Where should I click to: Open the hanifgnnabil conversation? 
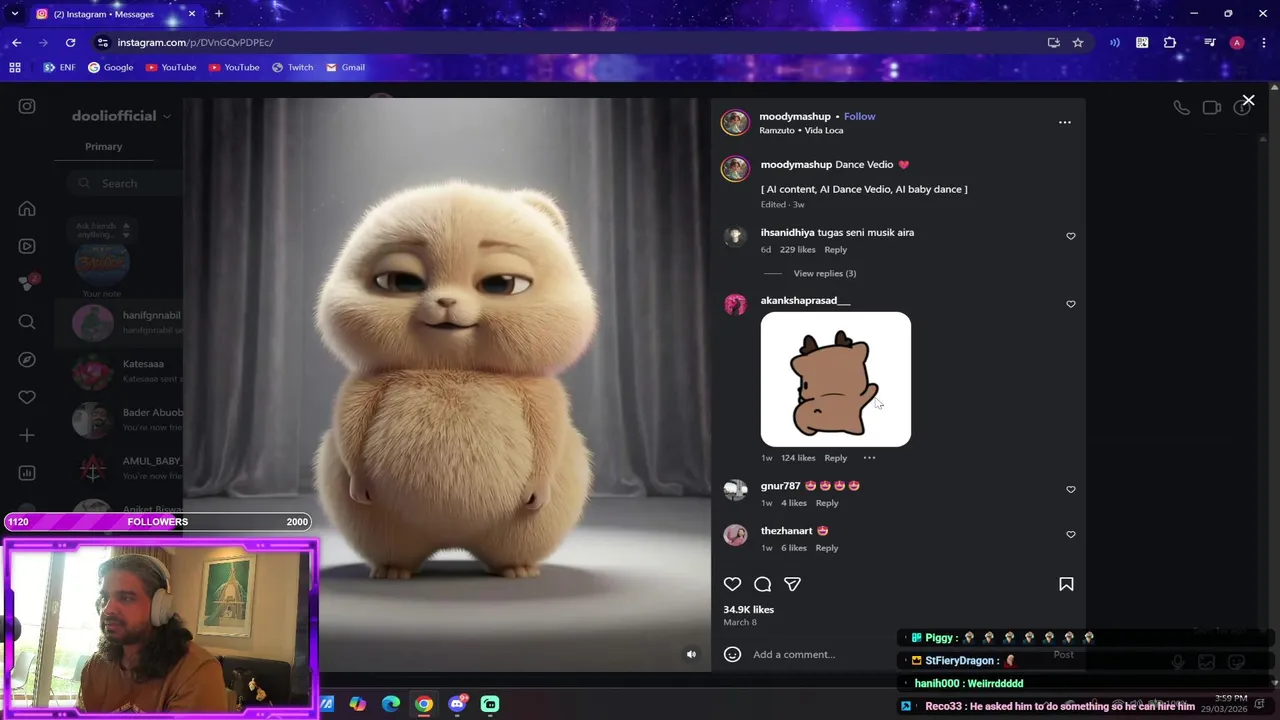[120, 322]
